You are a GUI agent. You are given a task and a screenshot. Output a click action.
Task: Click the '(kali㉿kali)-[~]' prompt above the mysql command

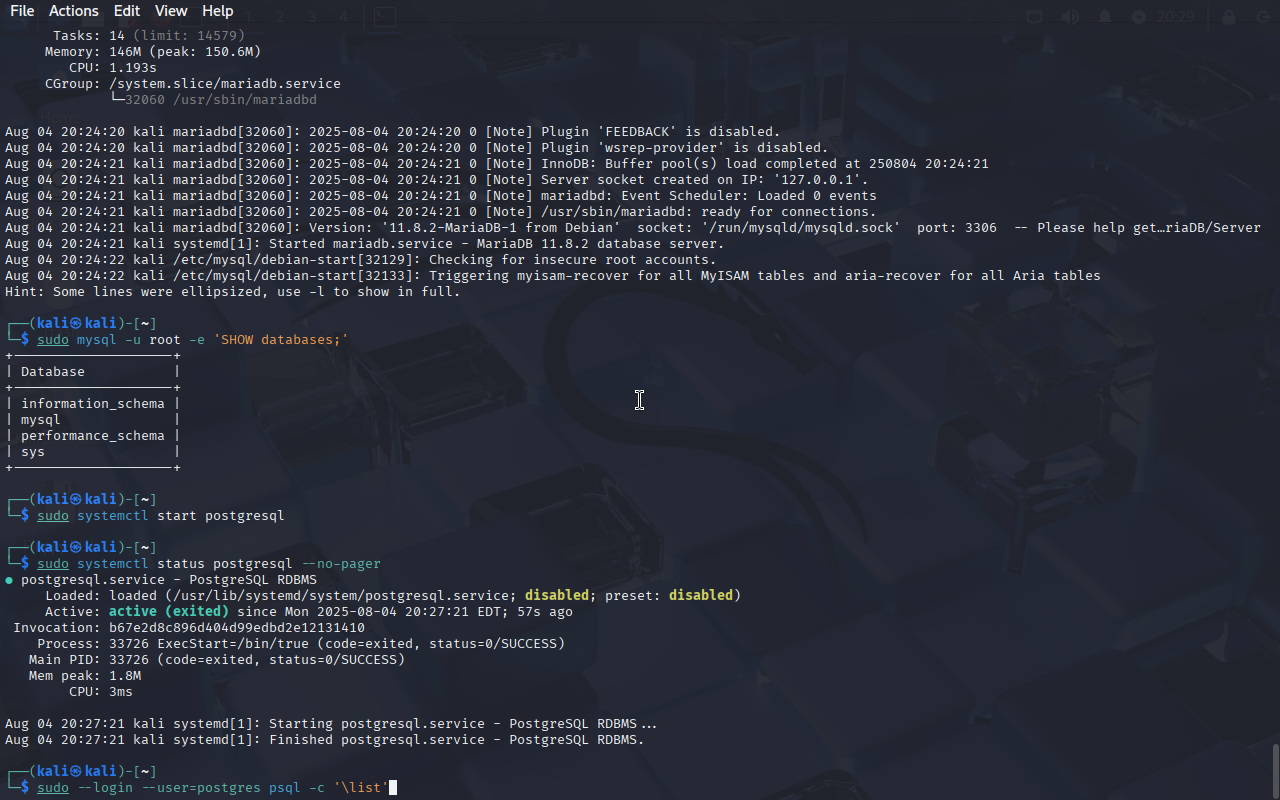point(81,324)
